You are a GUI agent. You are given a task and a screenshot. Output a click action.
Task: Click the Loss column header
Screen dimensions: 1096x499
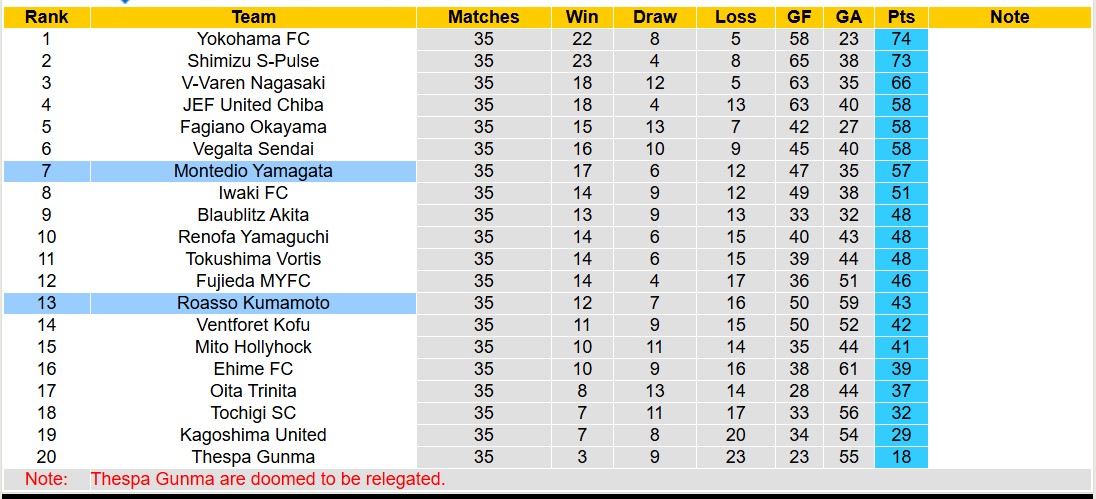736,17
